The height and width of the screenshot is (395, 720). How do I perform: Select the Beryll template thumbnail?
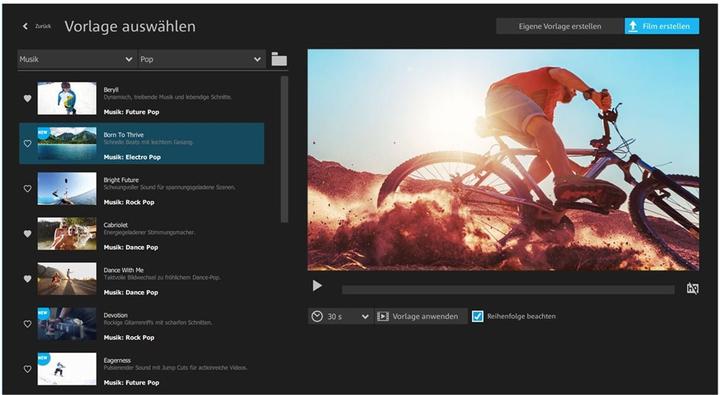(x=67, y=98)
